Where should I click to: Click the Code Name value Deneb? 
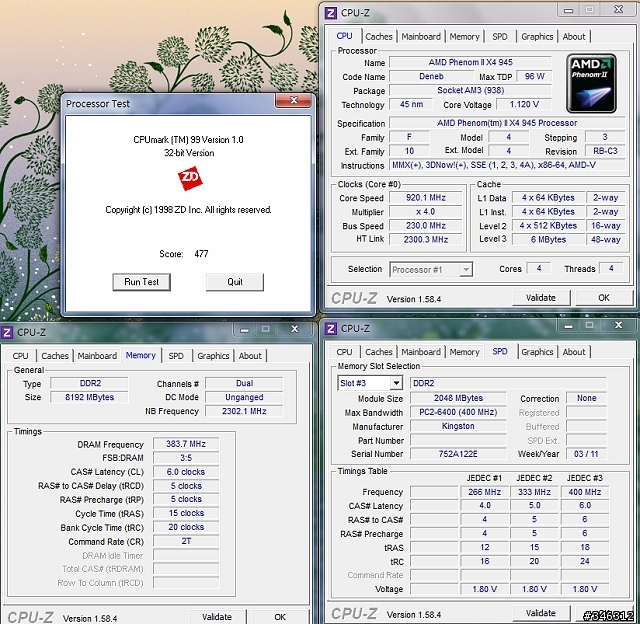(x=431, y=77)
